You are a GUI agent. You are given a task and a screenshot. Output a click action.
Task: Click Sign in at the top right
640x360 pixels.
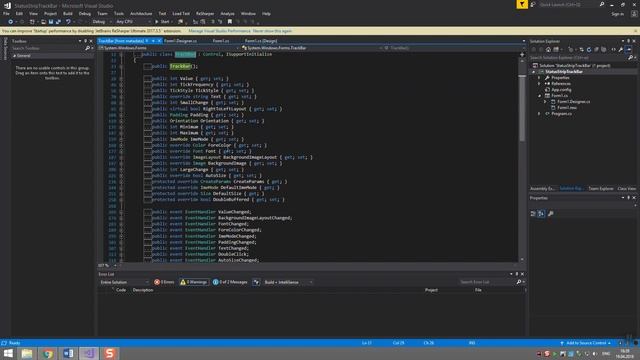(x=617, y=14)
